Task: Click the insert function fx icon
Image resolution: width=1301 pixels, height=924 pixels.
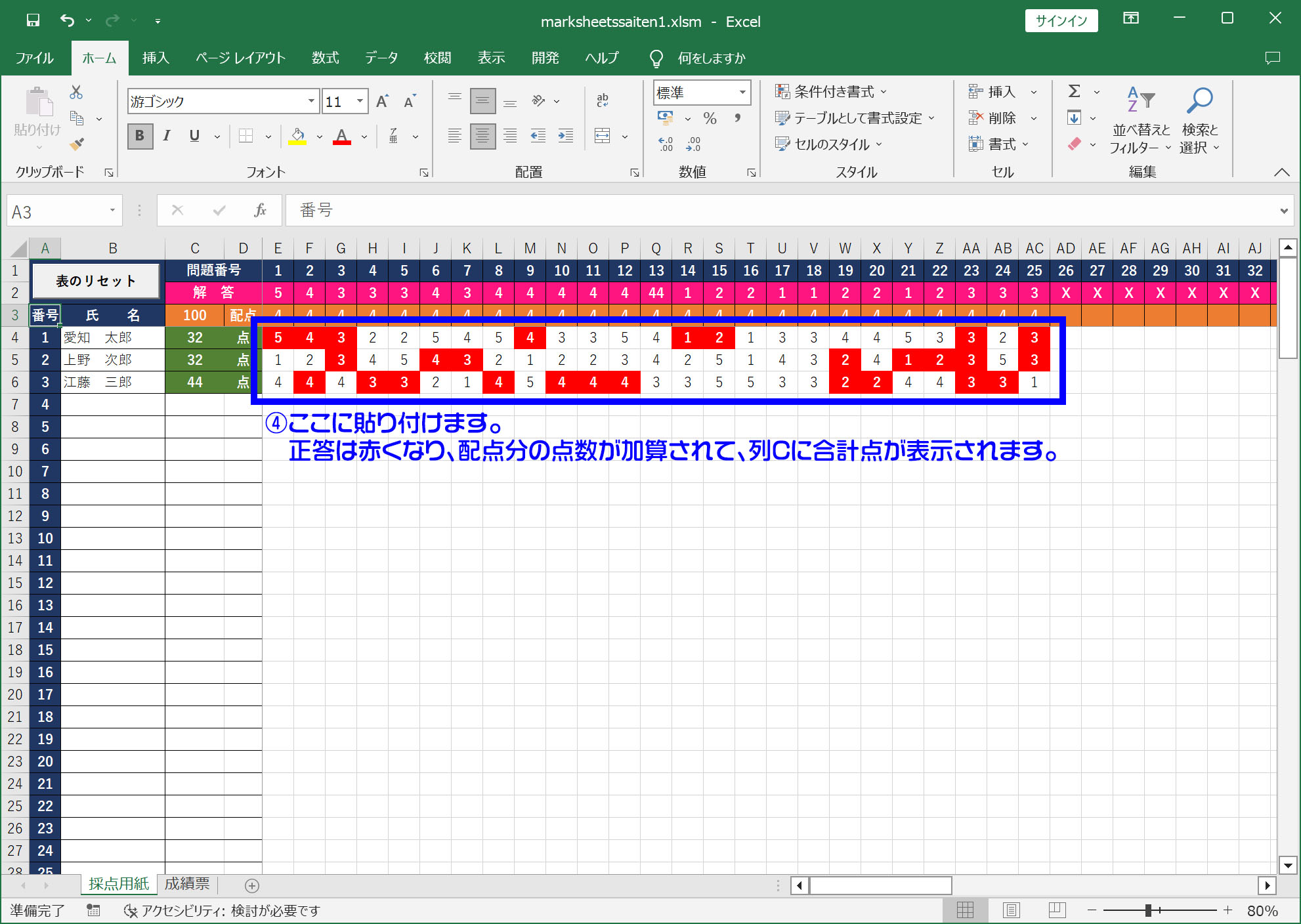Action: [x=260, y=210]
